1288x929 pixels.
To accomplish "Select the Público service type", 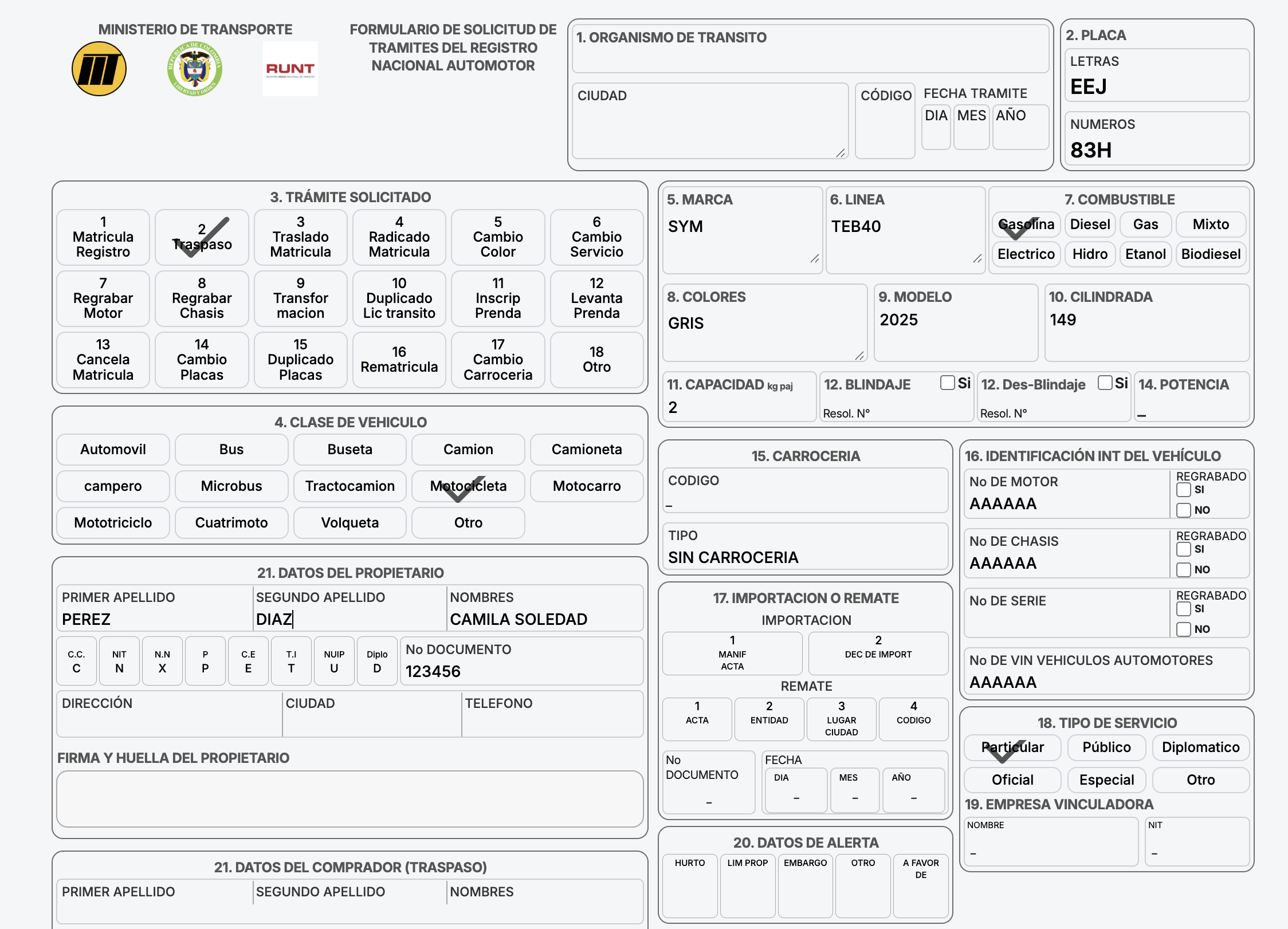I will tap(1106, 747).
